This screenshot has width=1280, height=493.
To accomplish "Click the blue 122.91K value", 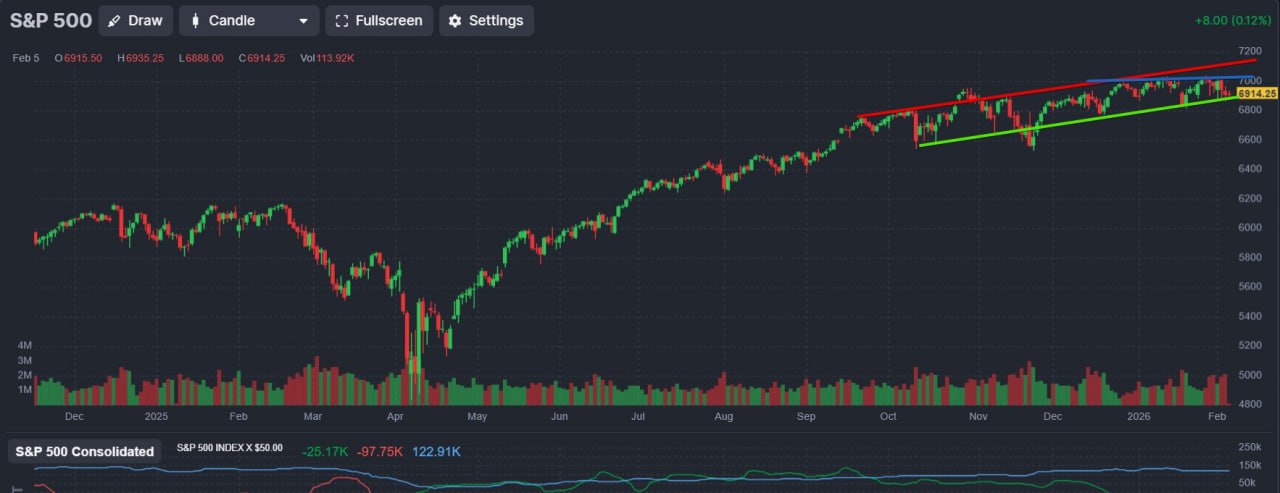I will 436,451.
